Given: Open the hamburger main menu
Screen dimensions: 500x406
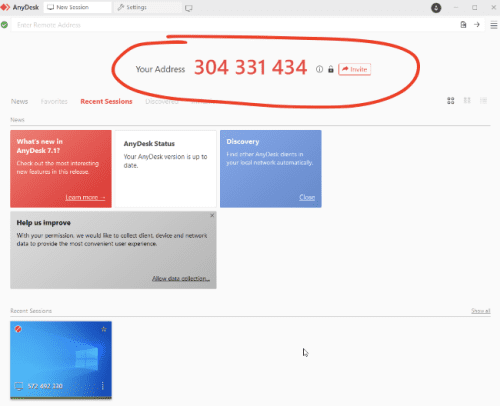Looking at the screenshot, I should pyautogui.click(x=494, y=25).
